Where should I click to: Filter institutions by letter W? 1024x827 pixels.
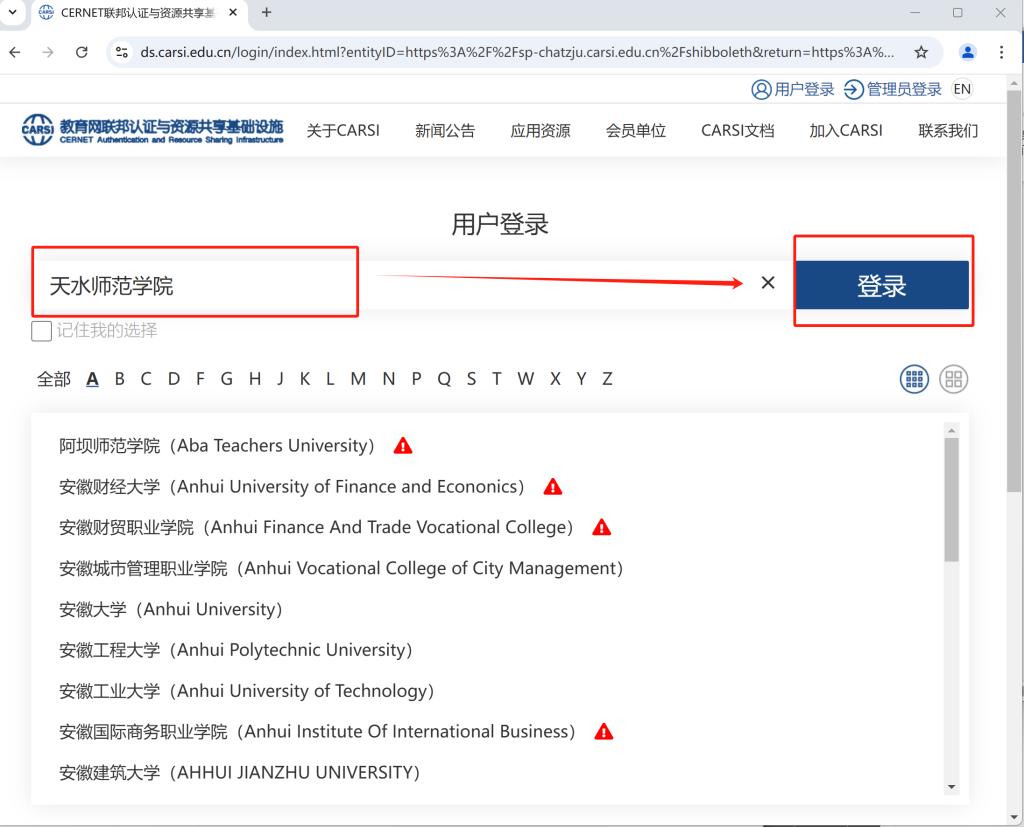click(x=526, y=379)
